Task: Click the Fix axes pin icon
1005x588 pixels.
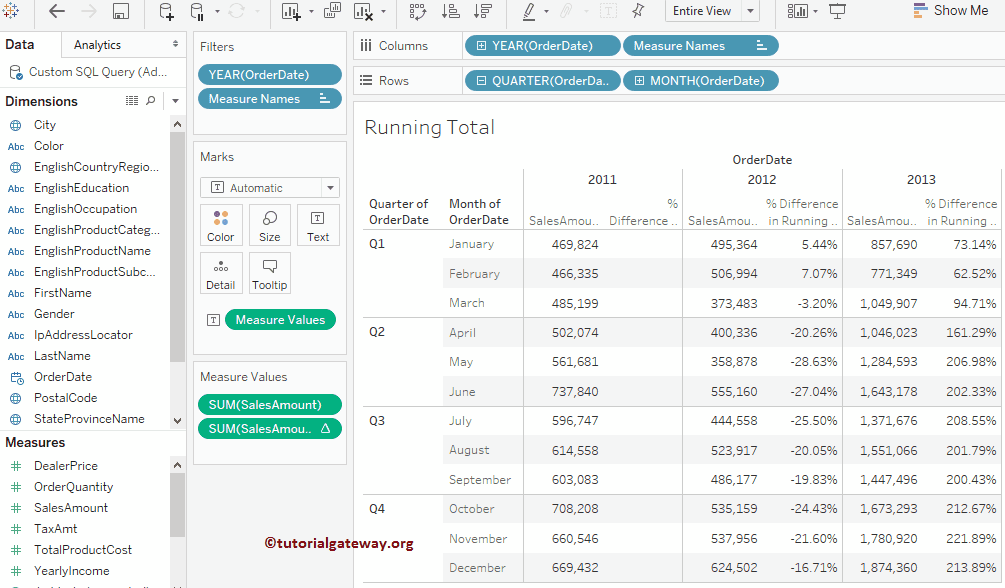Action: click(638, 12)
